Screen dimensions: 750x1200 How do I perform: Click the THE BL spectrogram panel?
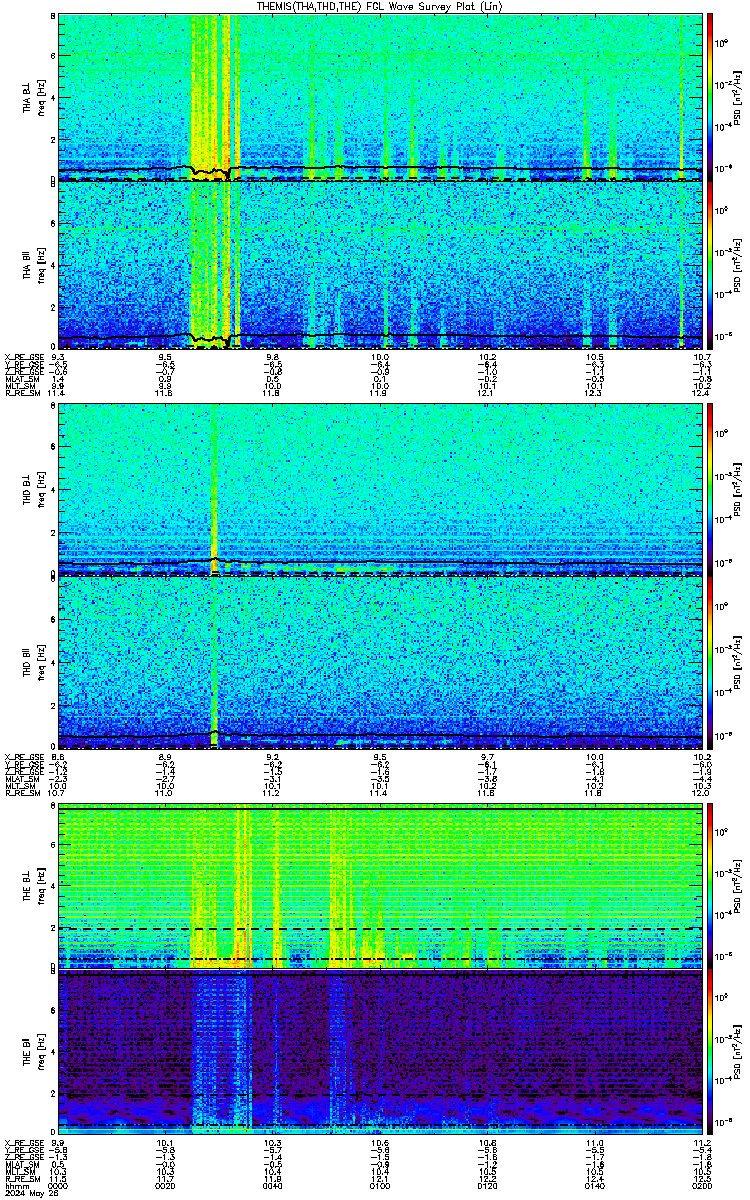pyautogui.click(x=380, y=885)
